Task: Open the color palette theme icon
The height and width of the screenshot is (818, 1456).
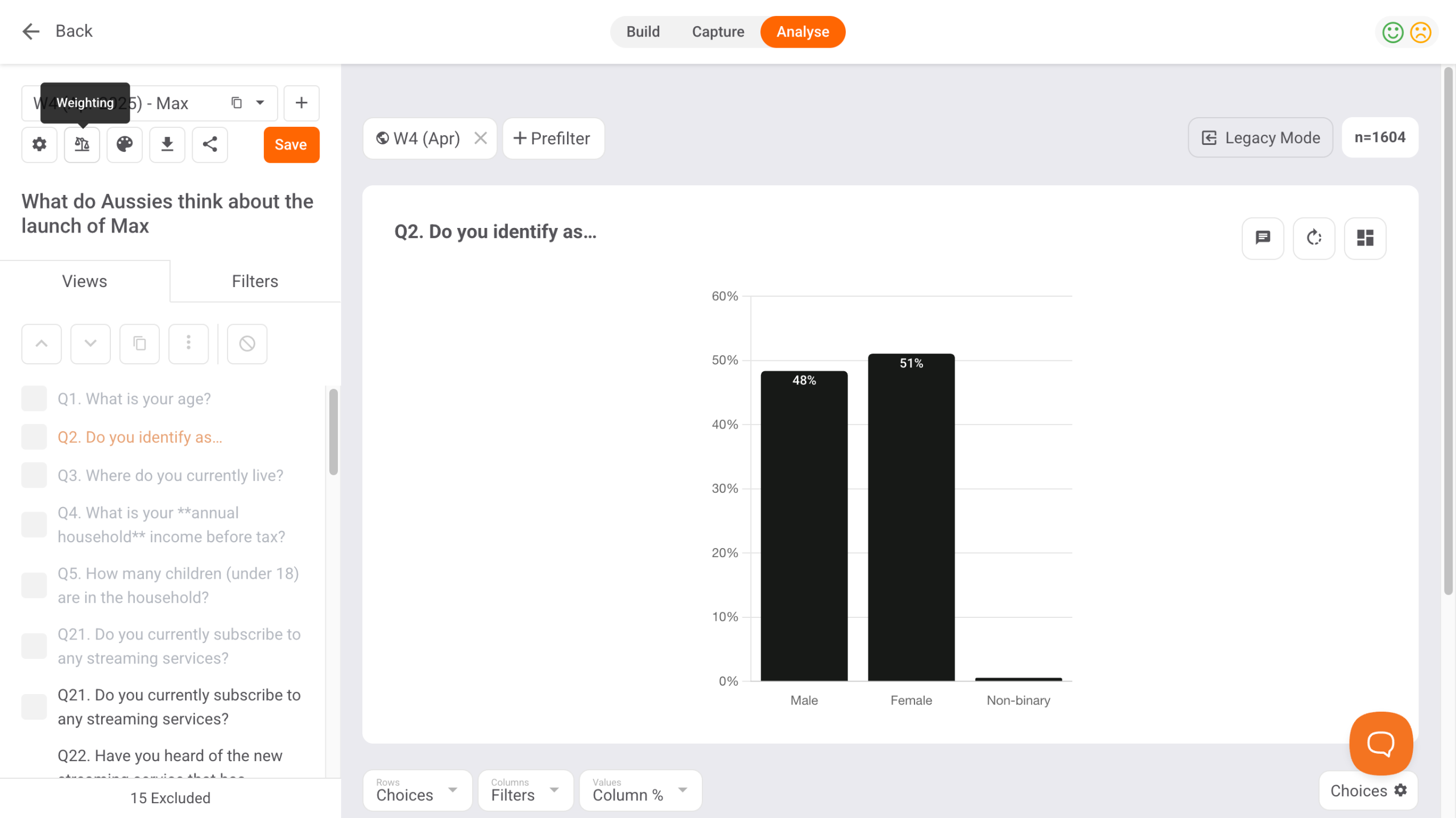Action: pyautogui.click(x=125, y=144)
